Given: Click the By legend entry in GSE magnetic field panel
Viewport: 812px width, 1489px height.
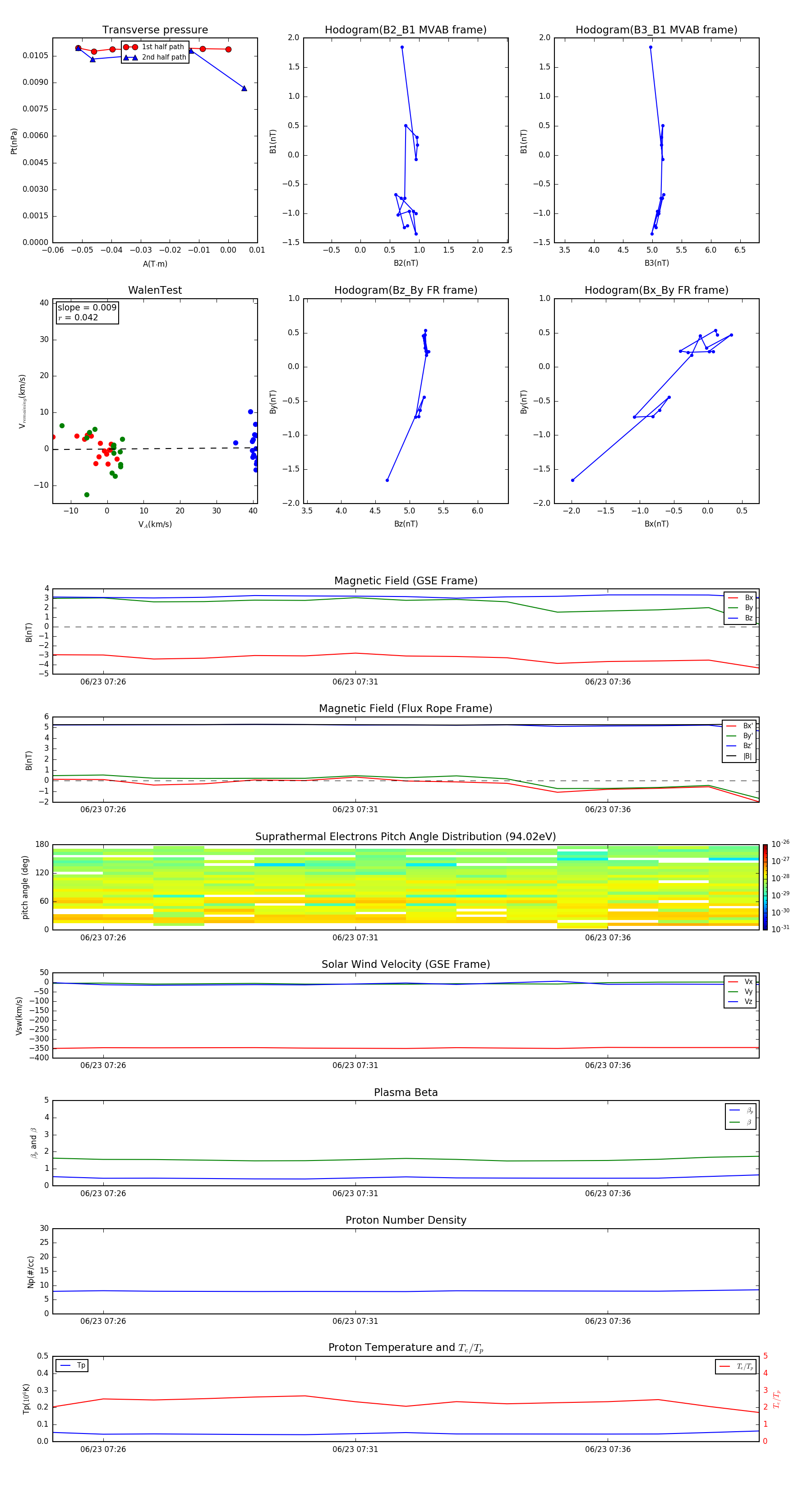Looking at the screenshot, I should click(x=740, y=607).
